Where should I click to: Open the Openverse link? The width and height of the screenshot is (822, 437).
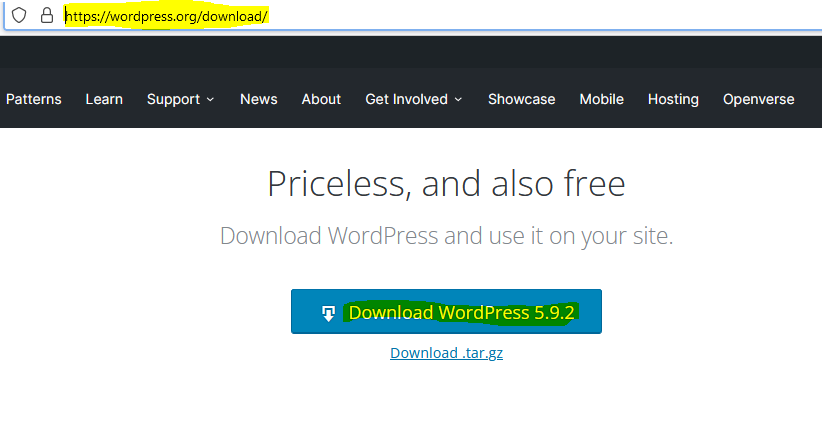758,99
